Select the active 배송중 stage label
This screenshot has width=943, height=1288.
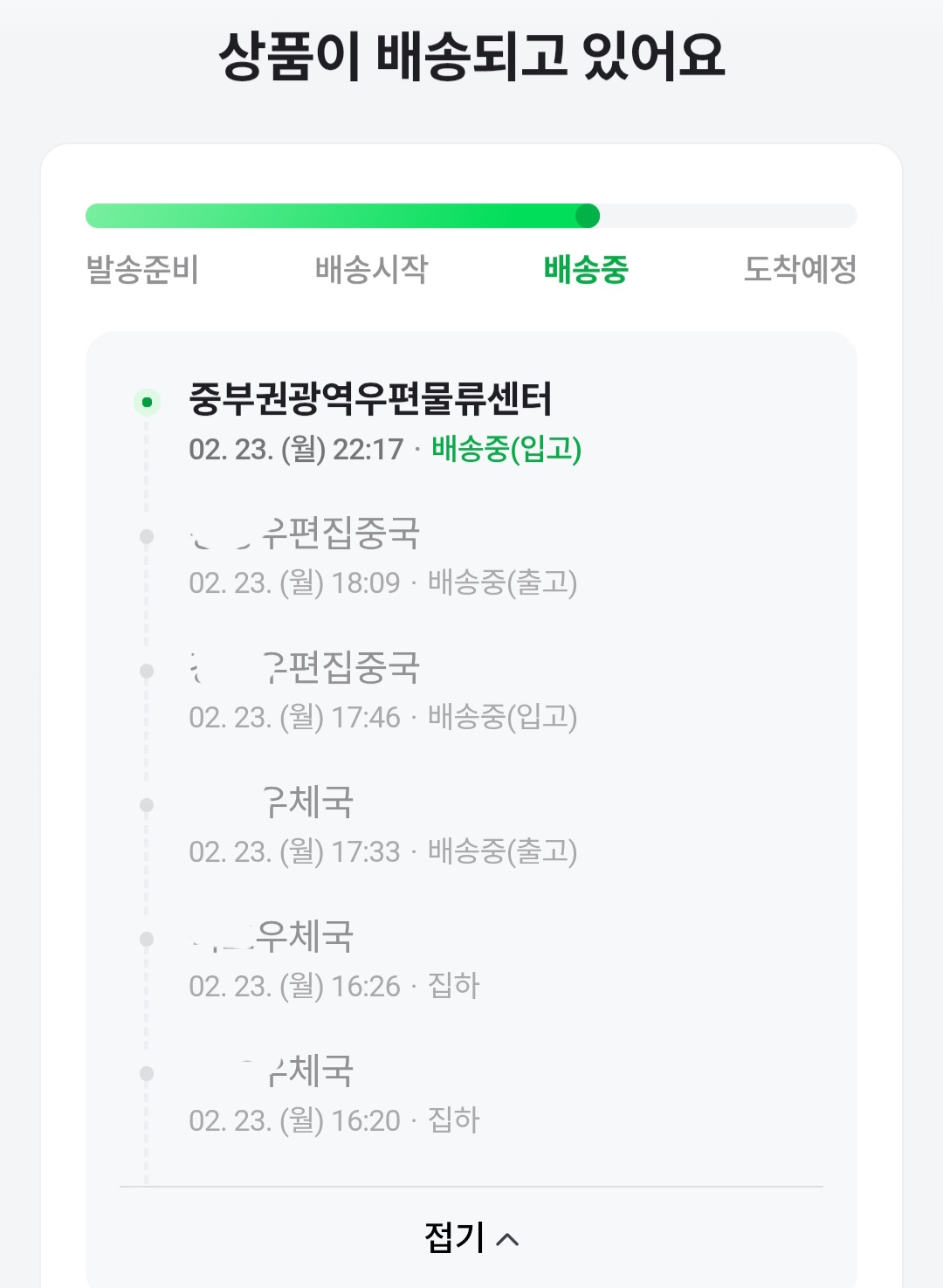pos(586,269)
